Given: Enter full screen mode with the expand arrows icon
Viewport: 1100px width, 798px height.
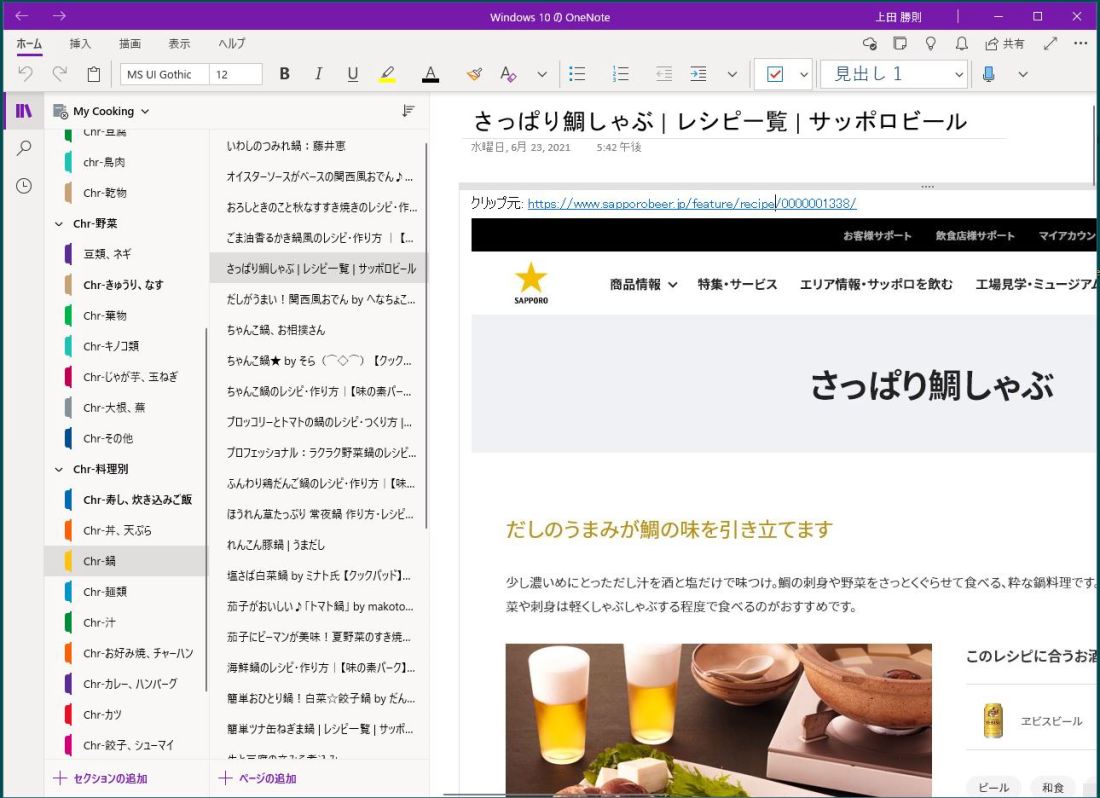Looking at the screenshot, I should [x=1050, y=43].
